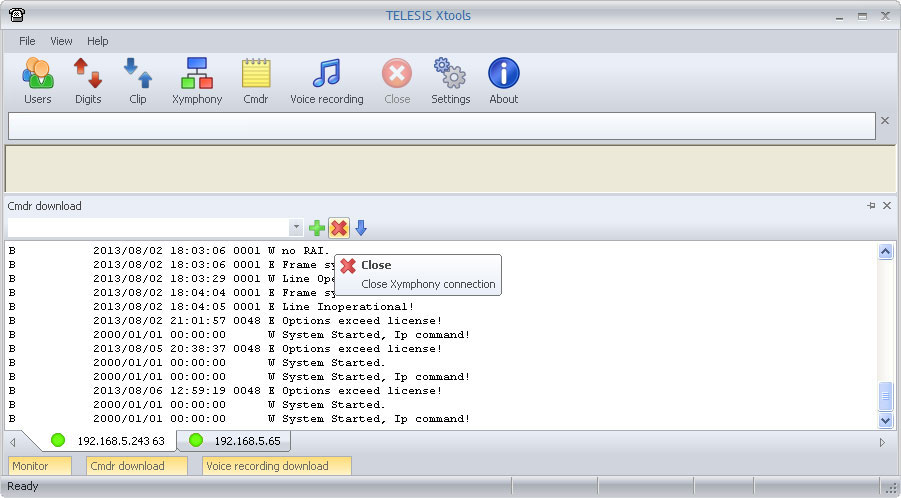The image size is (901, 498).
Task: Open the Users tool
Action: pos(37,81)
